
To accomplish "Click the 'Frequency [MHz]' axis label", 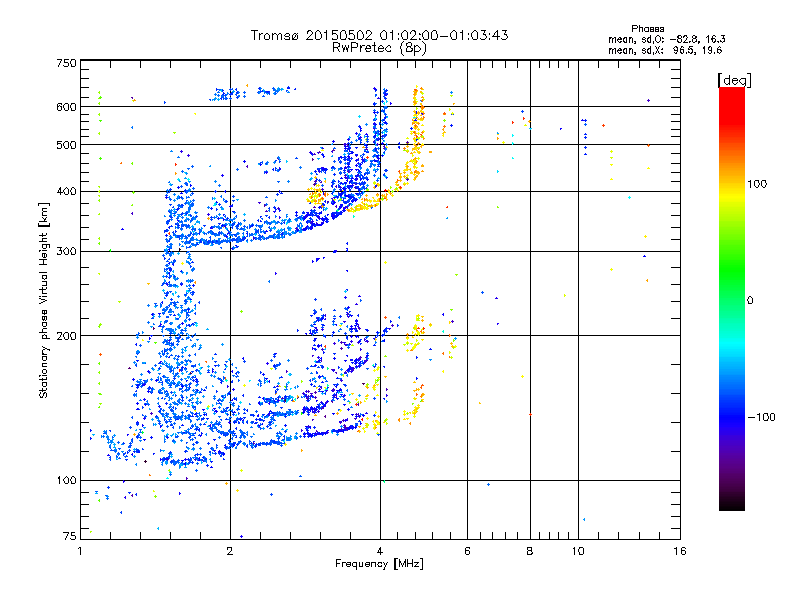I will pyautogui.click(x=379, y=564).
